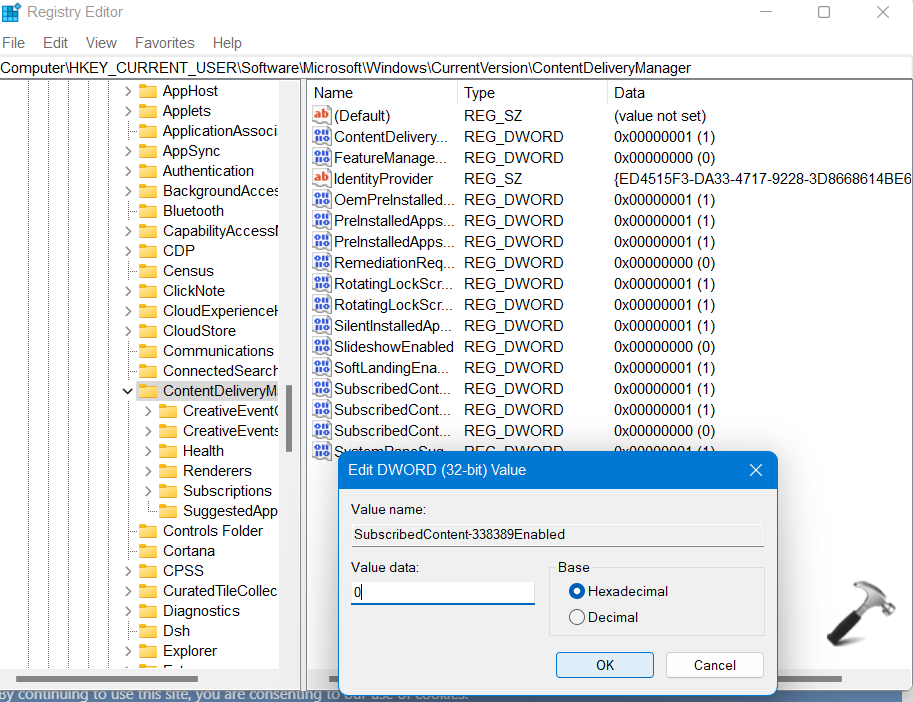
Task: Choose the Hexadecimal base option
Action: [576, 591]
